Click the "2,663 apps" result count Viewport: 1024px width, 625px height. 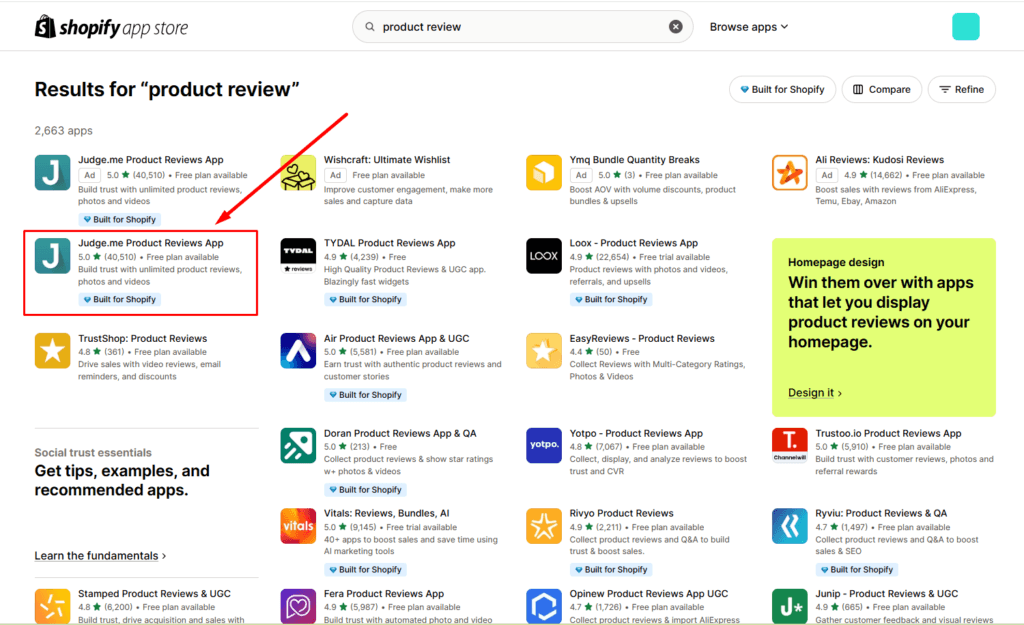[63, 131]
